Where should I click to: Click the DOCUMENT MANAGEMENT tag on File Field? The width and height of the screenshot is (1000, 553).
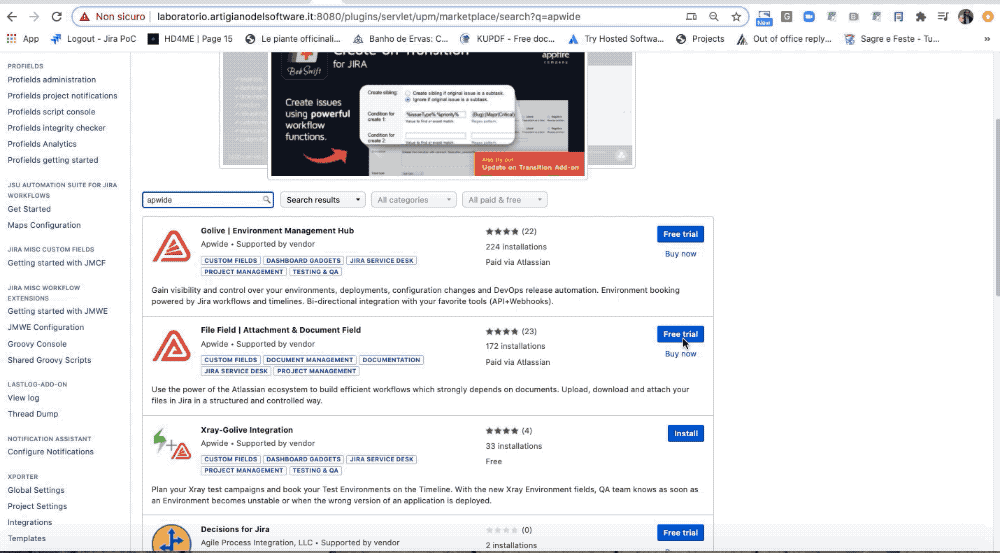coord(309,360)
